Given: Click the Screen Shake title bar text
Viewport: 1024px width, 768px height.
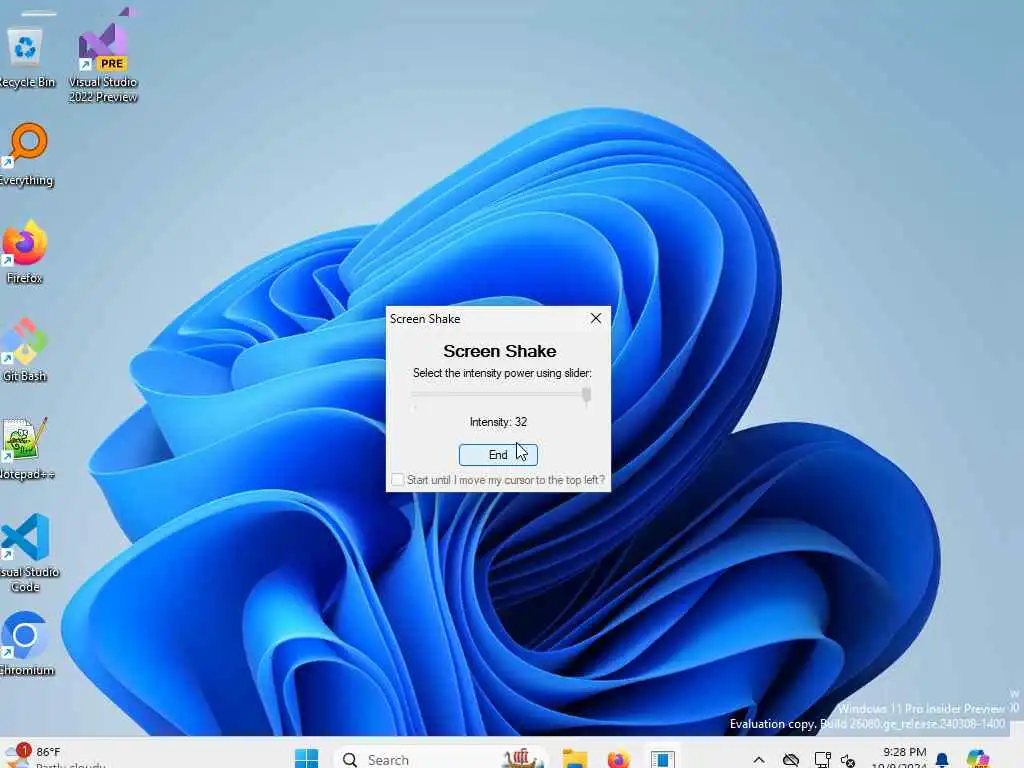Looking at the screenshot, I should tap(425, 319).
